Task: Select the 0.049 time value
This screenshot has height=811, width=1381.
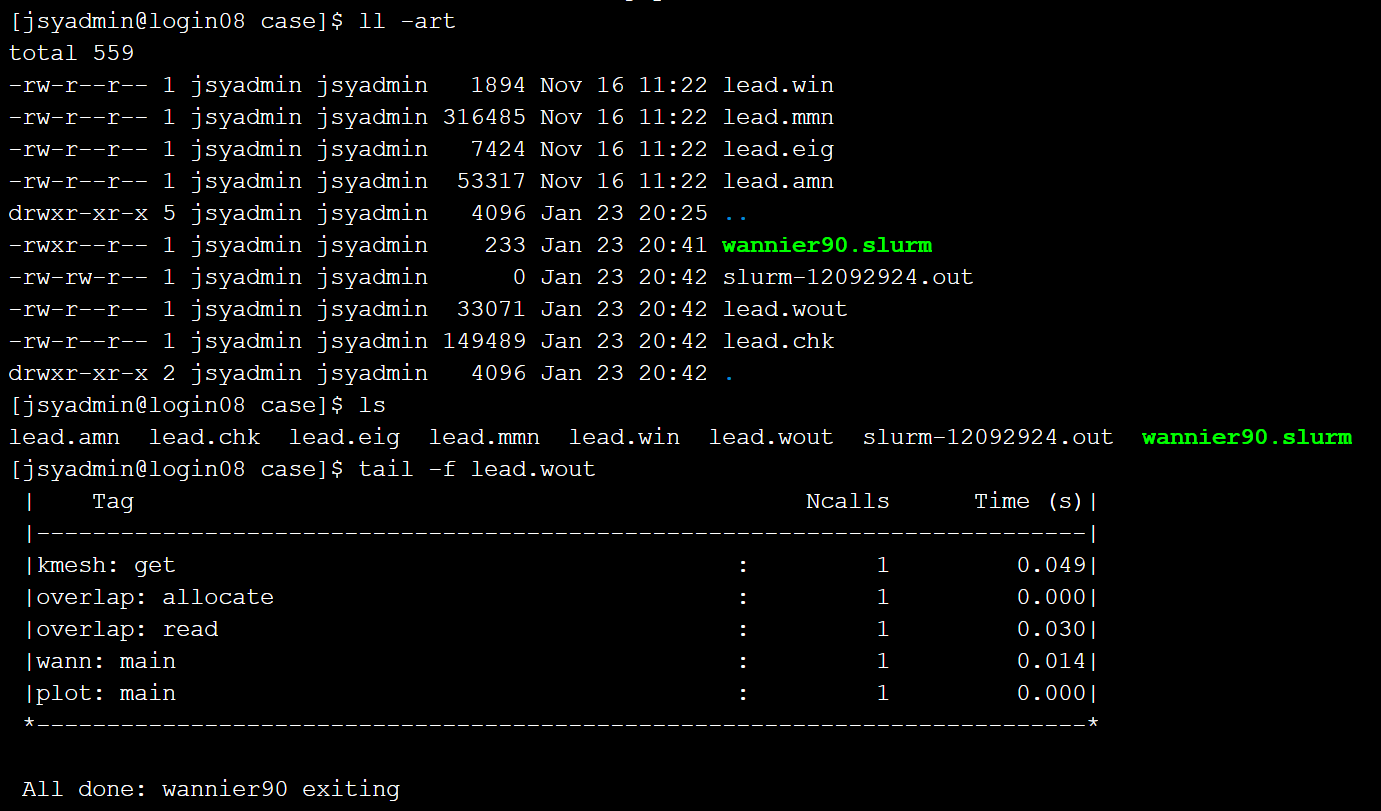Action: click(1051, 565)
